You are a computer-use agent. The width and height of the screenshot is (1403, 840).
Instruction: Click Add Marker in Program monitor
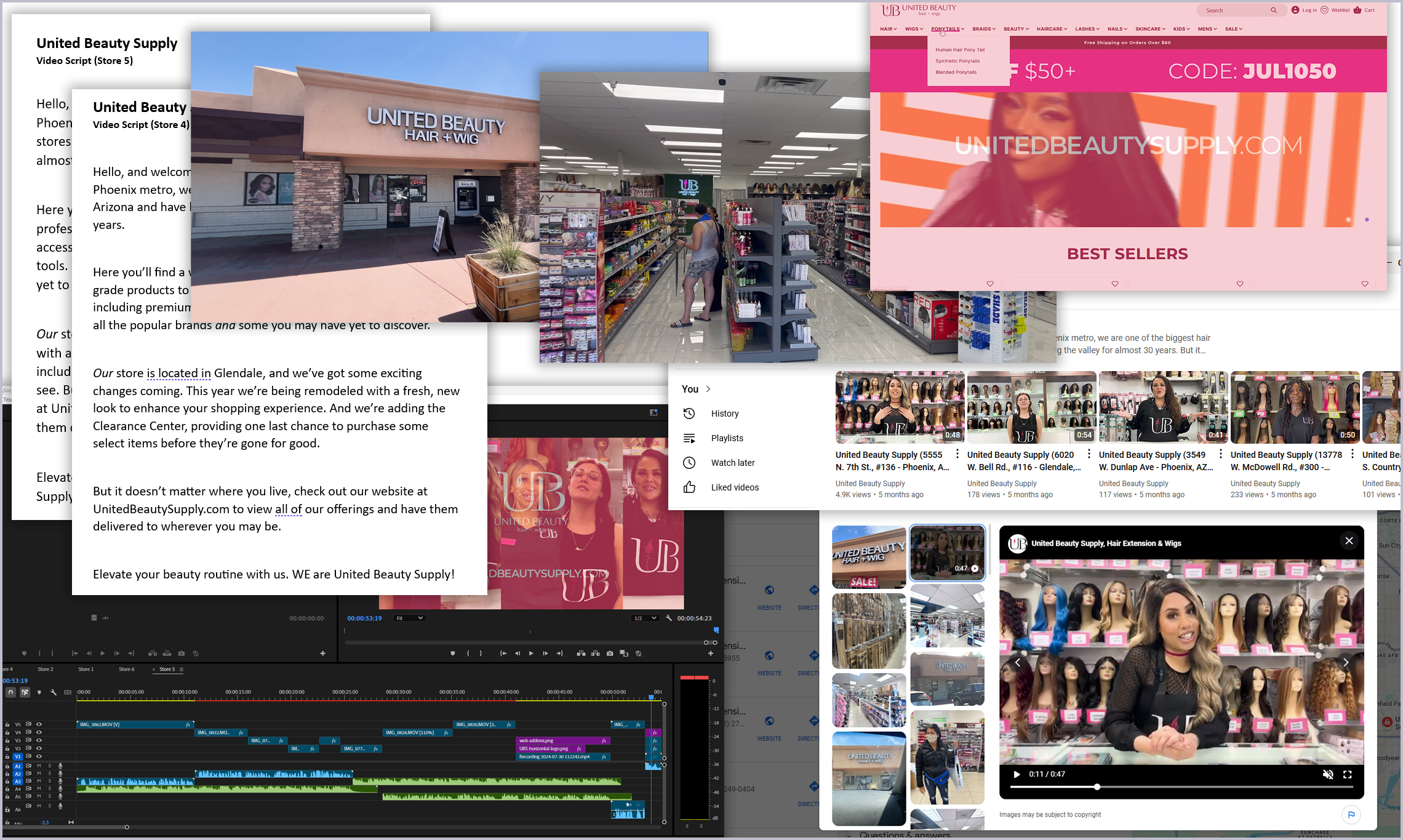tap(452, 654)
